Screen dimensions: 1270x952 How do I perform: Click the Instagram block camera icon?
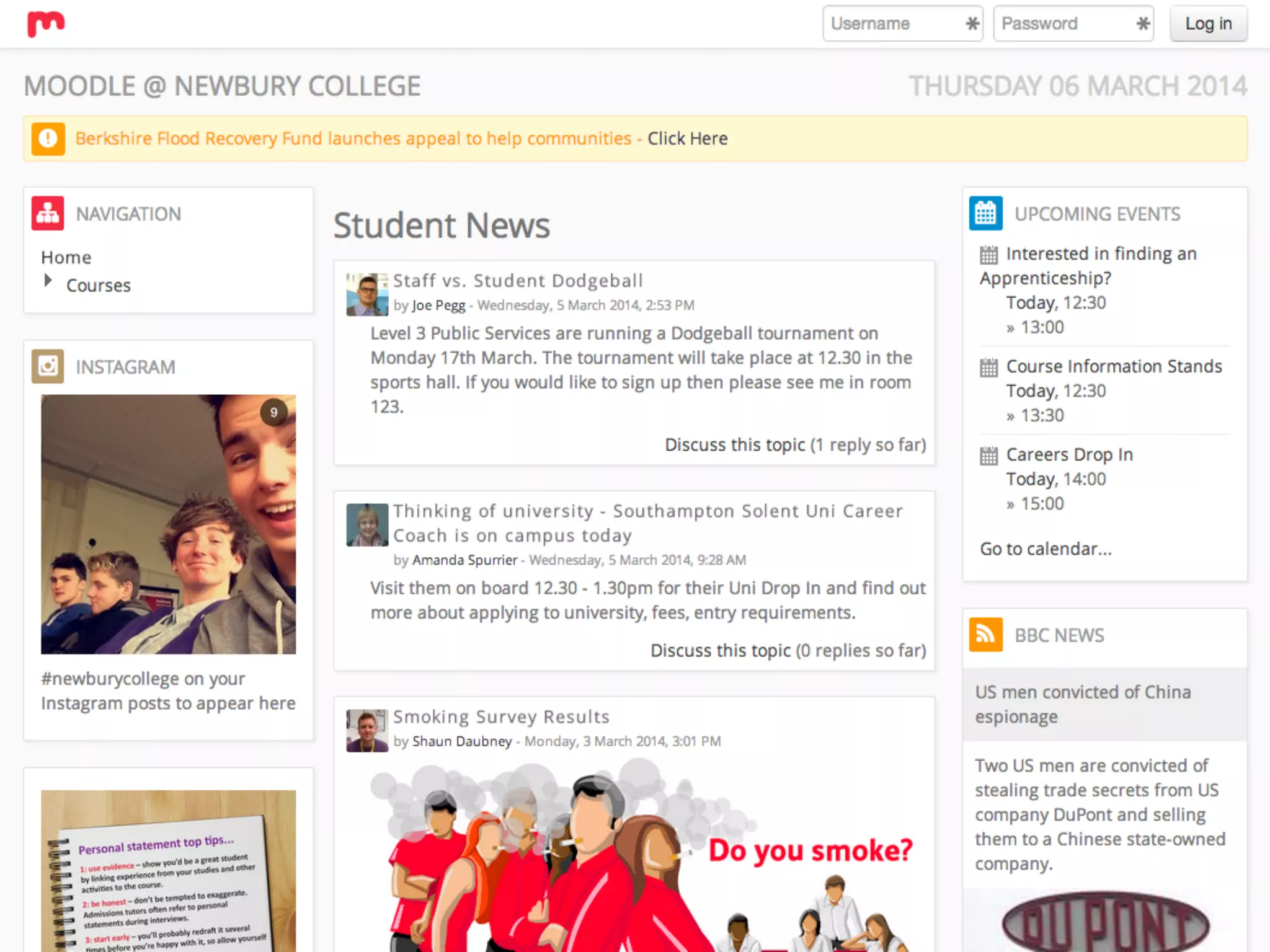tap(48, 366)
